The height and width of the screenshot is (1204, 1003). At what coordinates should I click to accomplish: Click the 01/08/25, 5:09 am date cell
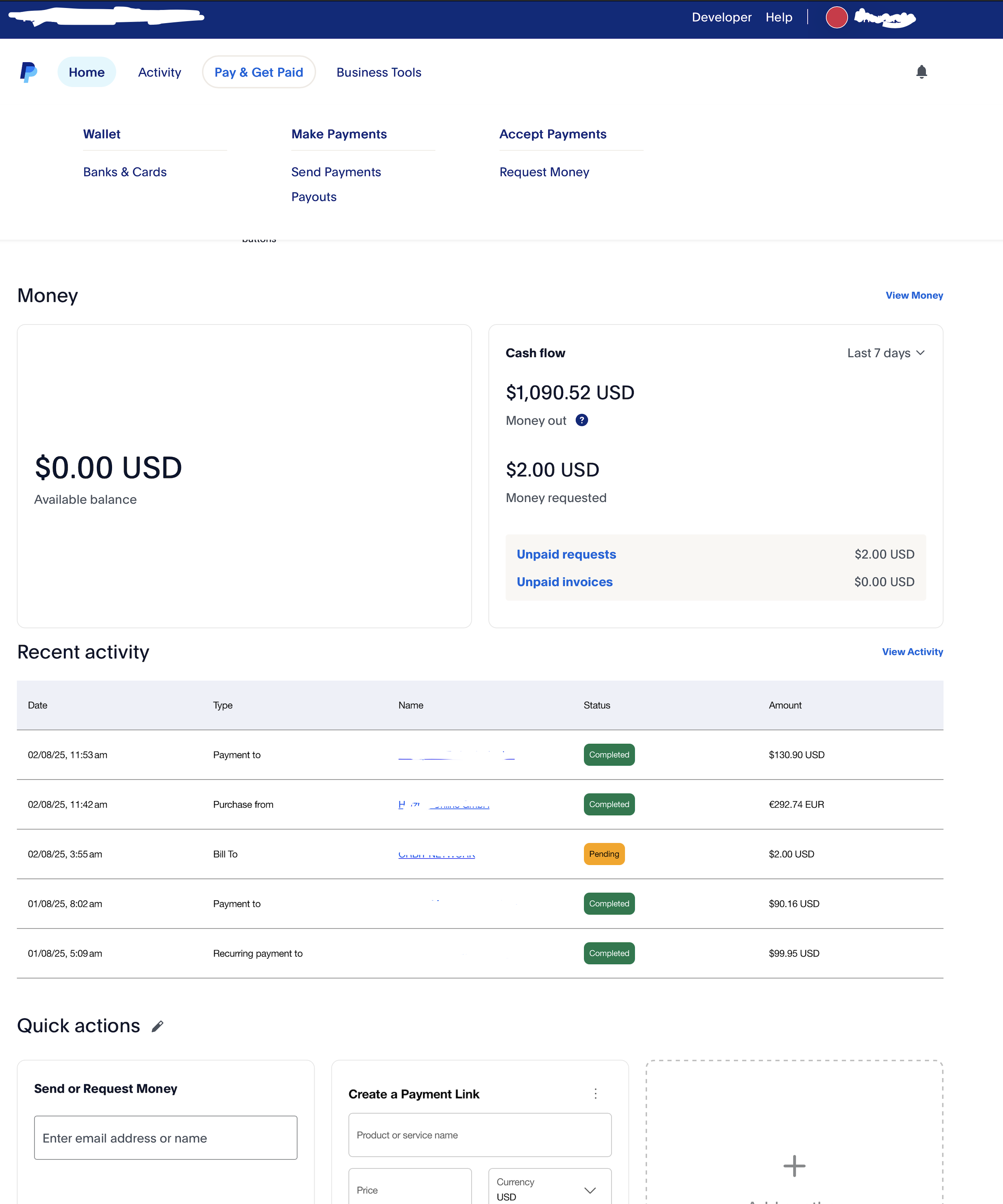pos(65,954)
